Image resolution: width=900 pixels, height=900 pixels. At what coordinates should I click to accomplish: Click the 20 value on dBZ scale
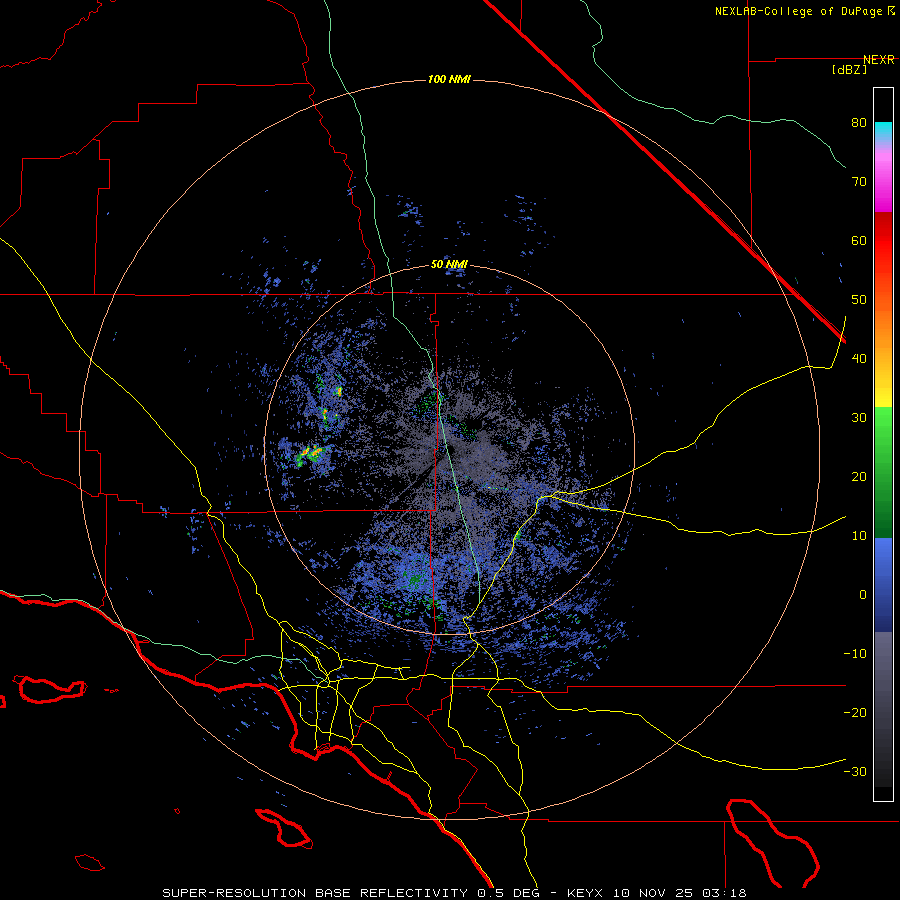pos(859,477)
